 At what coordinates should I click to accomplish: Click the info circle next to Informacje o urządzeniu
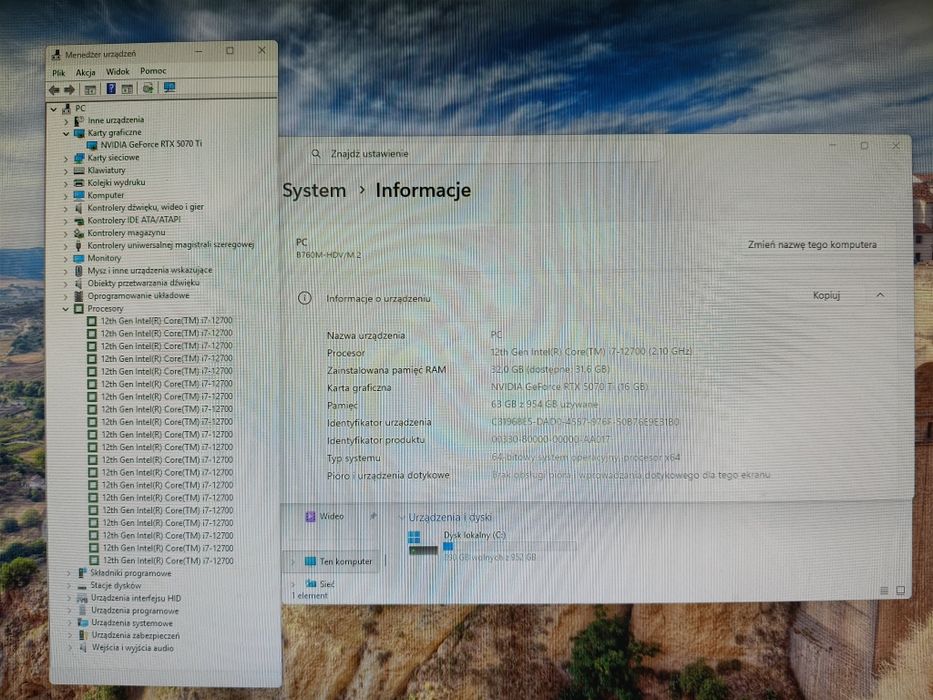(x=305, y=298)
